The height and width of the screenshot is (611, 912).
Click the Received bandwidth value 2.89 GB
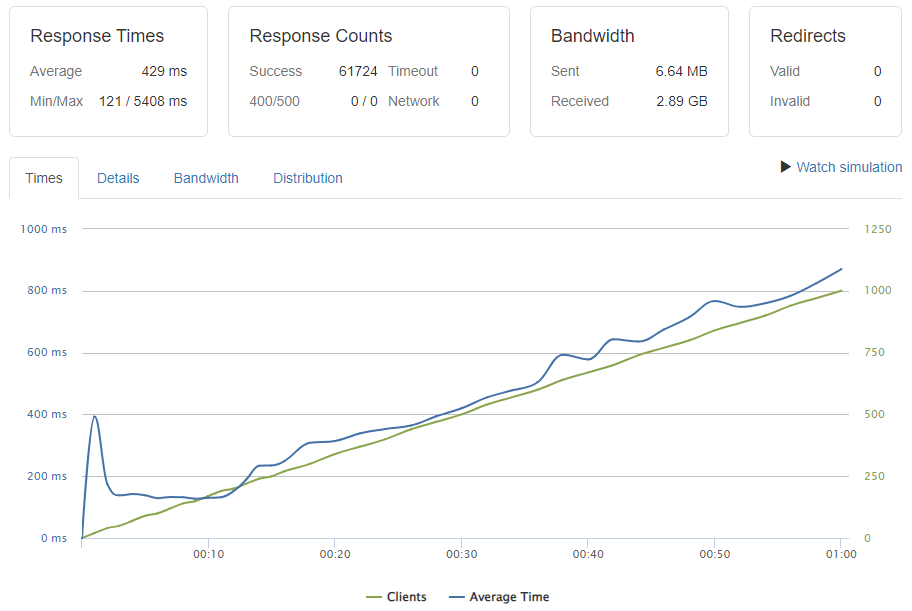click(682, 101)
